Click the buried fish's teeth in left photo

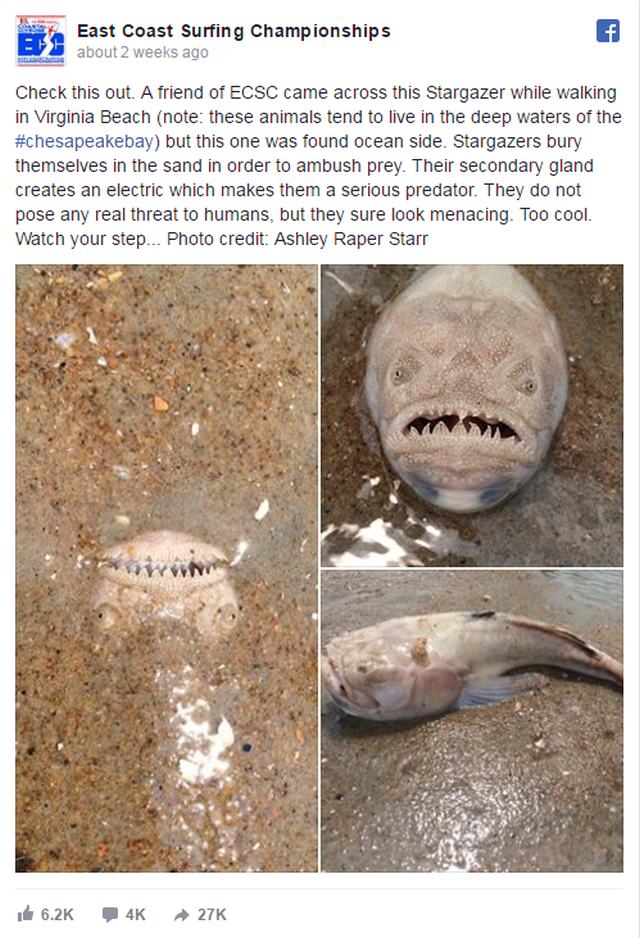click(160, 565)
